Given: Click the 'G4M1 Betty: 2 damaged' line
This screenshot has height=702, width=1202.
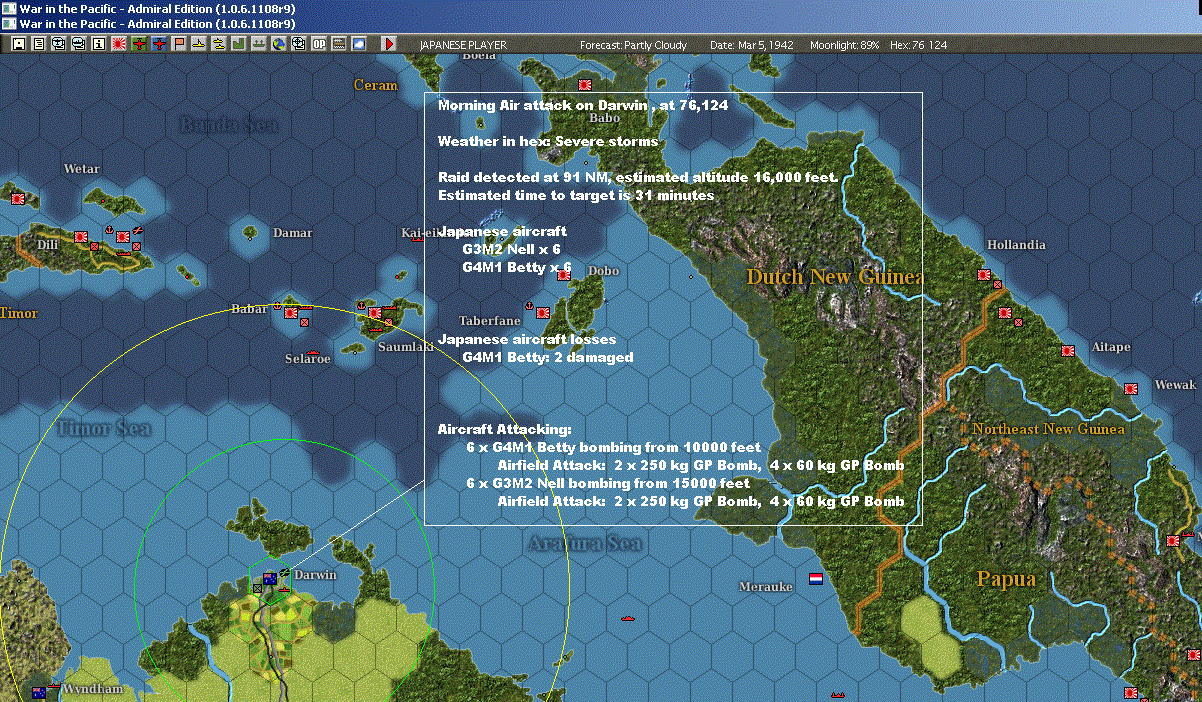Looking at the screenshot, I should 548,357.
